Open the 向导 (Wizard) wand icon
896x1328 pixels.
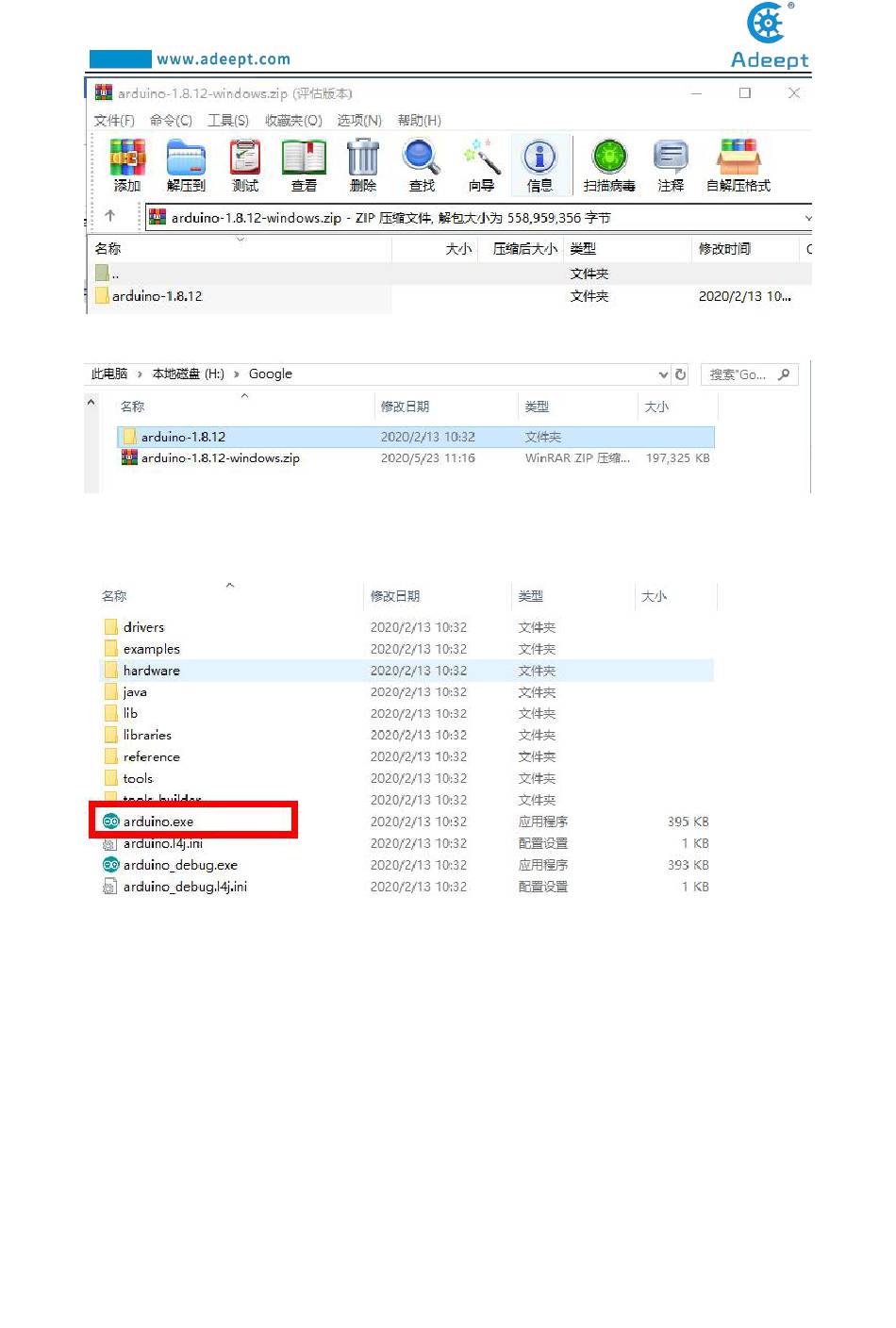click(481, 157)
